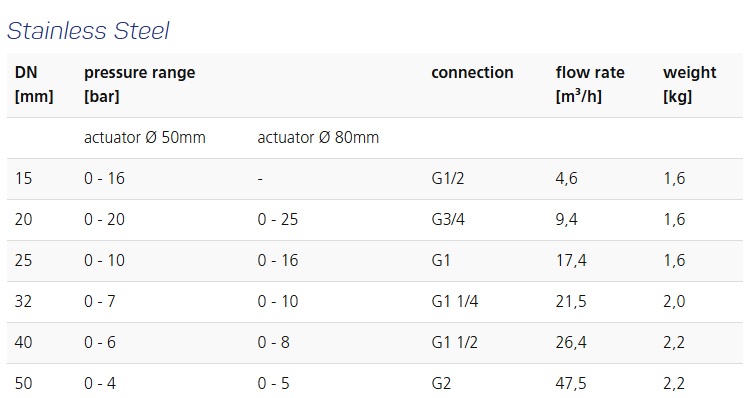
Task: Select the 21,5 flow rate cell
Action: click(x=571, y=302)
